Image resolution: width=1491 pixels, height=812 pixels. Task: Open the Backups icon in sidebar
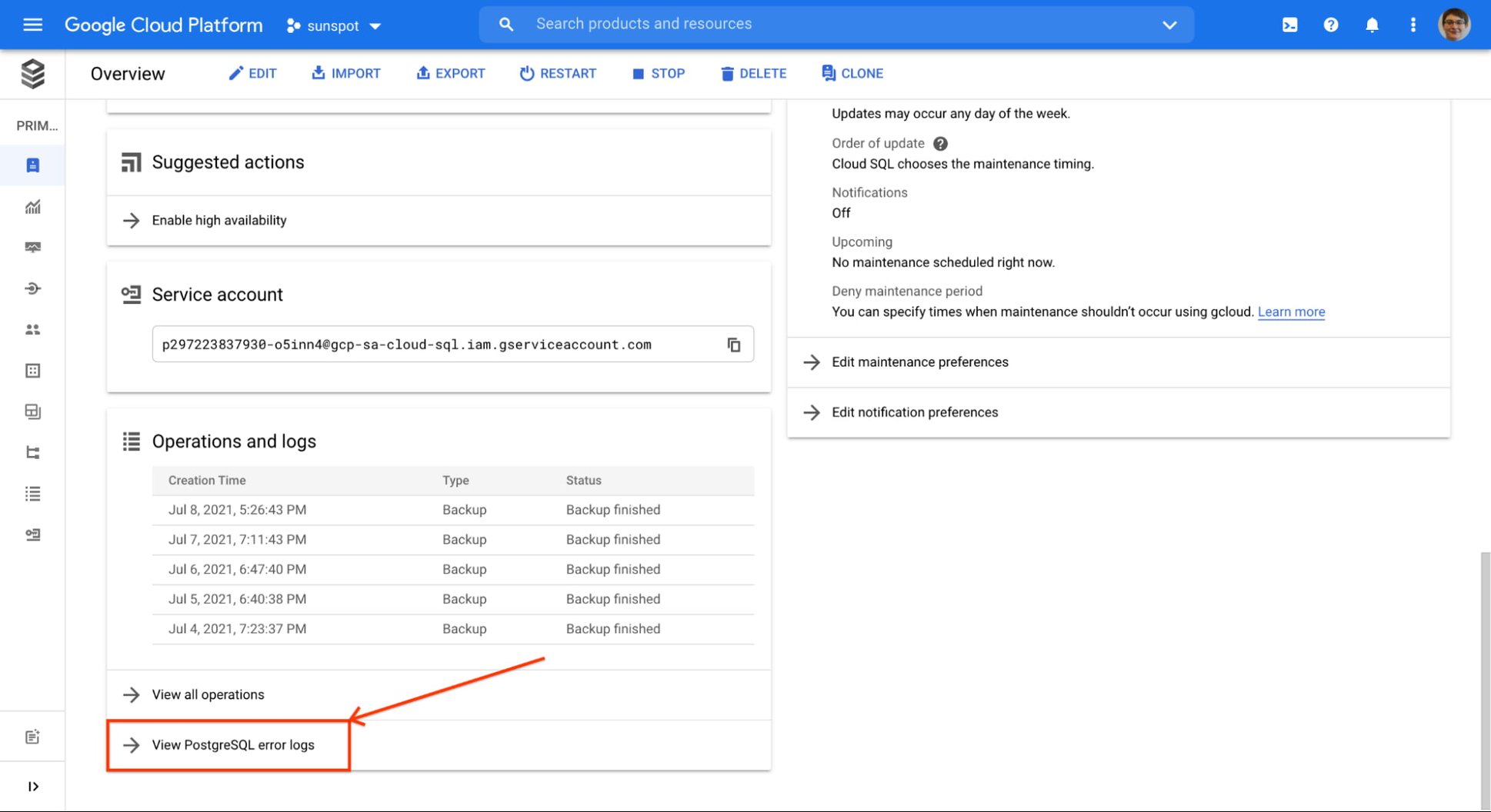(x=32, y=411)
